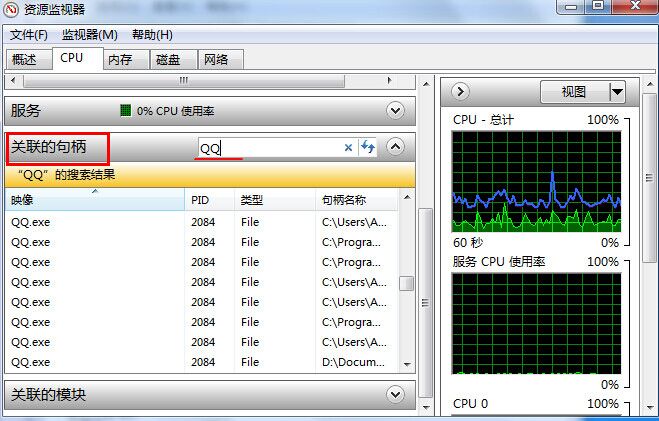Image resolution: width=659 pixels, height=421 pixels.
Task: Sort by the 映像 column header
Action: (x=95, y=200)
